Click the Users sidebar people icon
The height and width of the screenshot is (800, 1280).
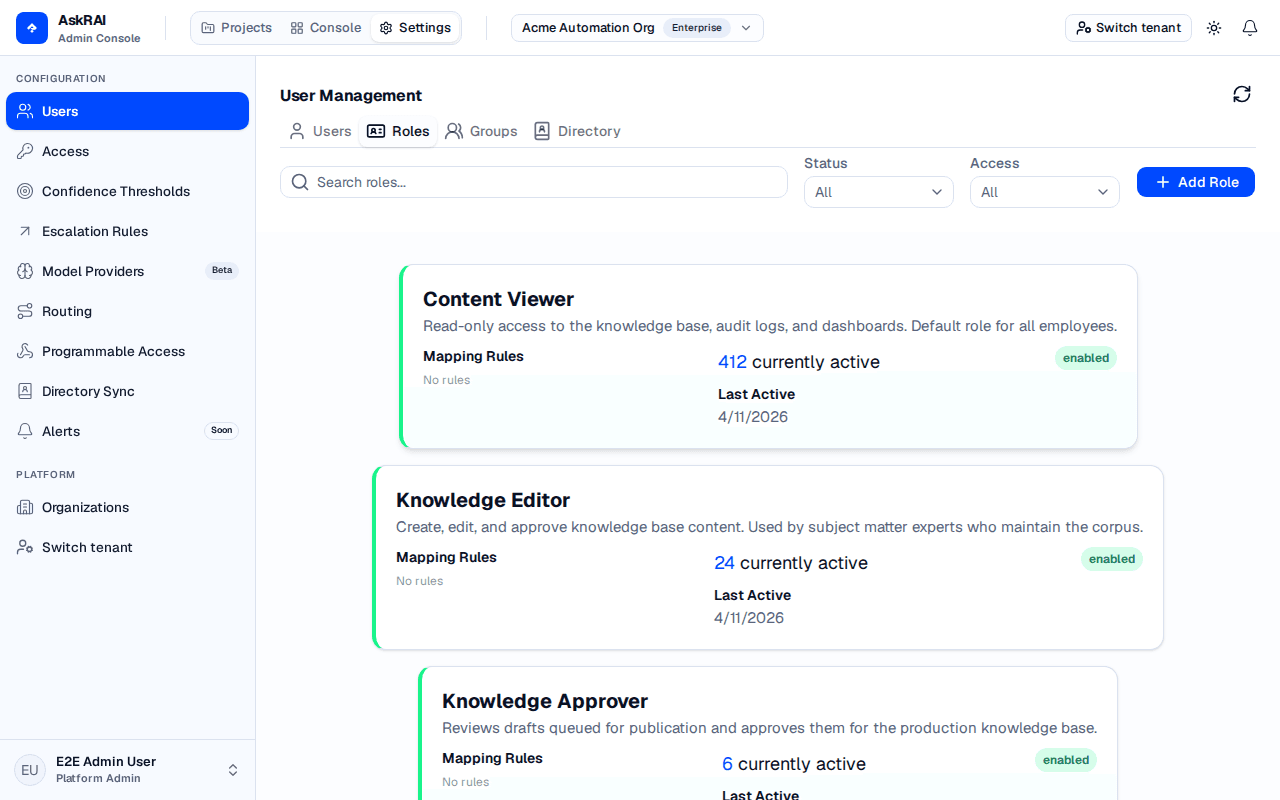(x=25, y=111)
